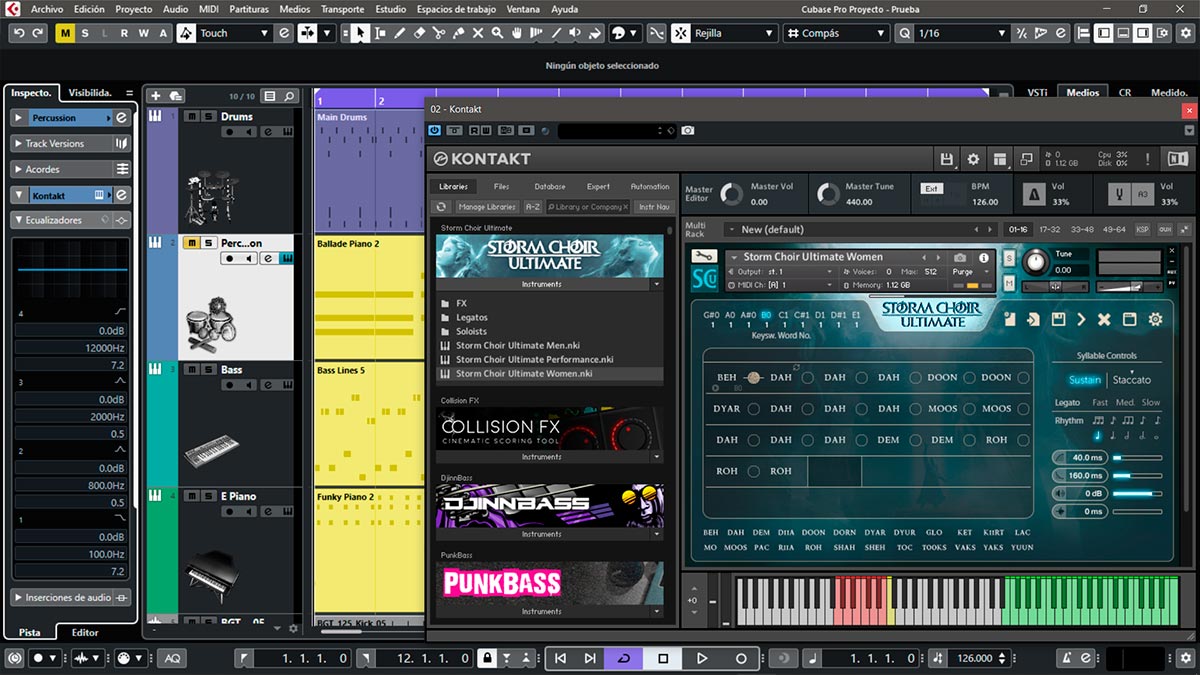Select the Object Selection arrow tool
1200x675 pixels.
coord(360,33)
